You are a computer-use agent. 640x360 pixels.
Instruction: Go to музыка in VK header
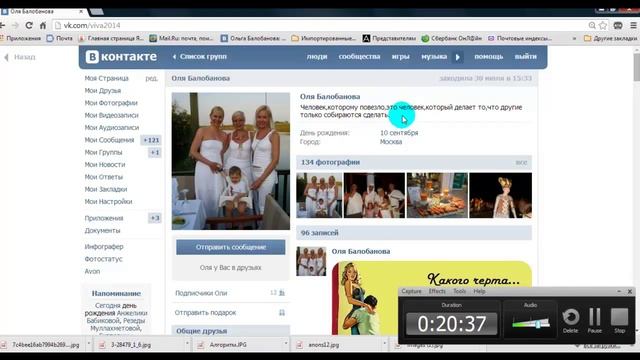point(434,57)
